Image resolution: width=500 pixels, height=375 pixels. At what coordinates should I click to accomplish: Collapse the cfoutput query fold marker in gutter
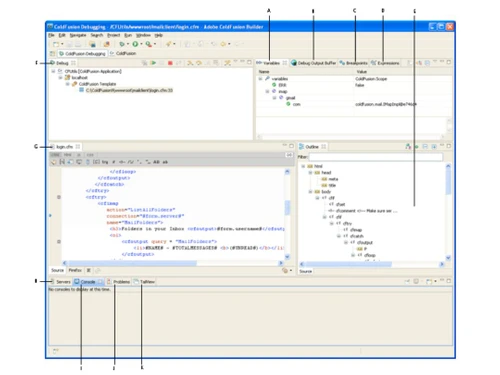coord(59,241)
